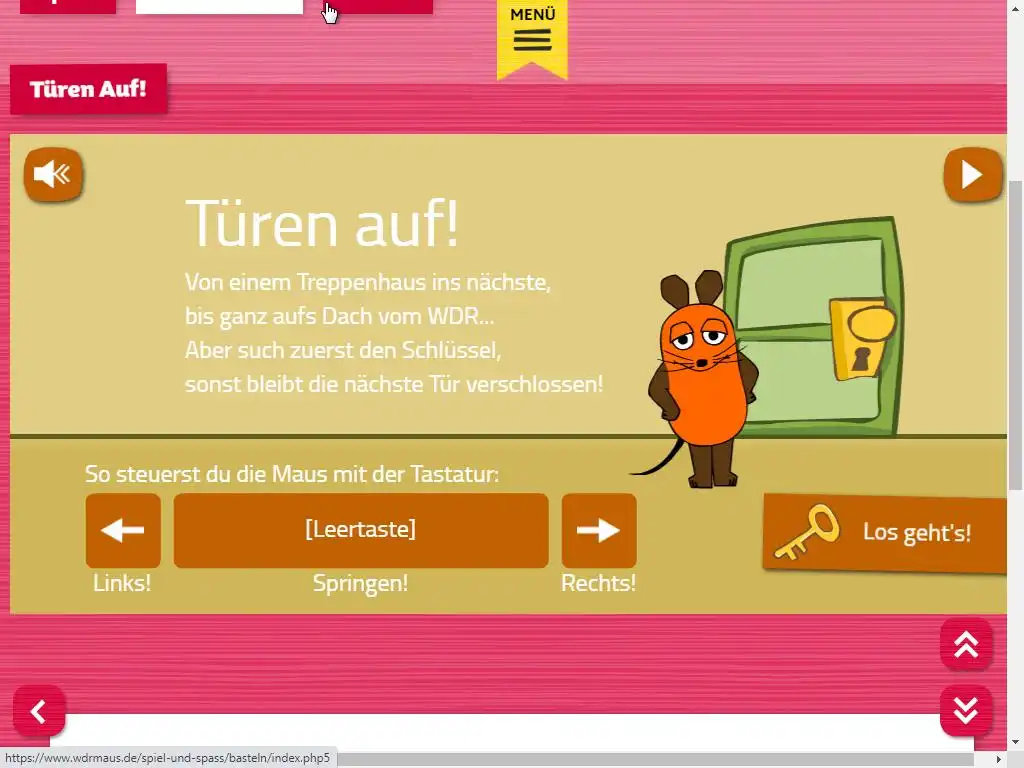Click the 'Links!' label
This screenshot has height=768, width=1024.
coord(122,583)
